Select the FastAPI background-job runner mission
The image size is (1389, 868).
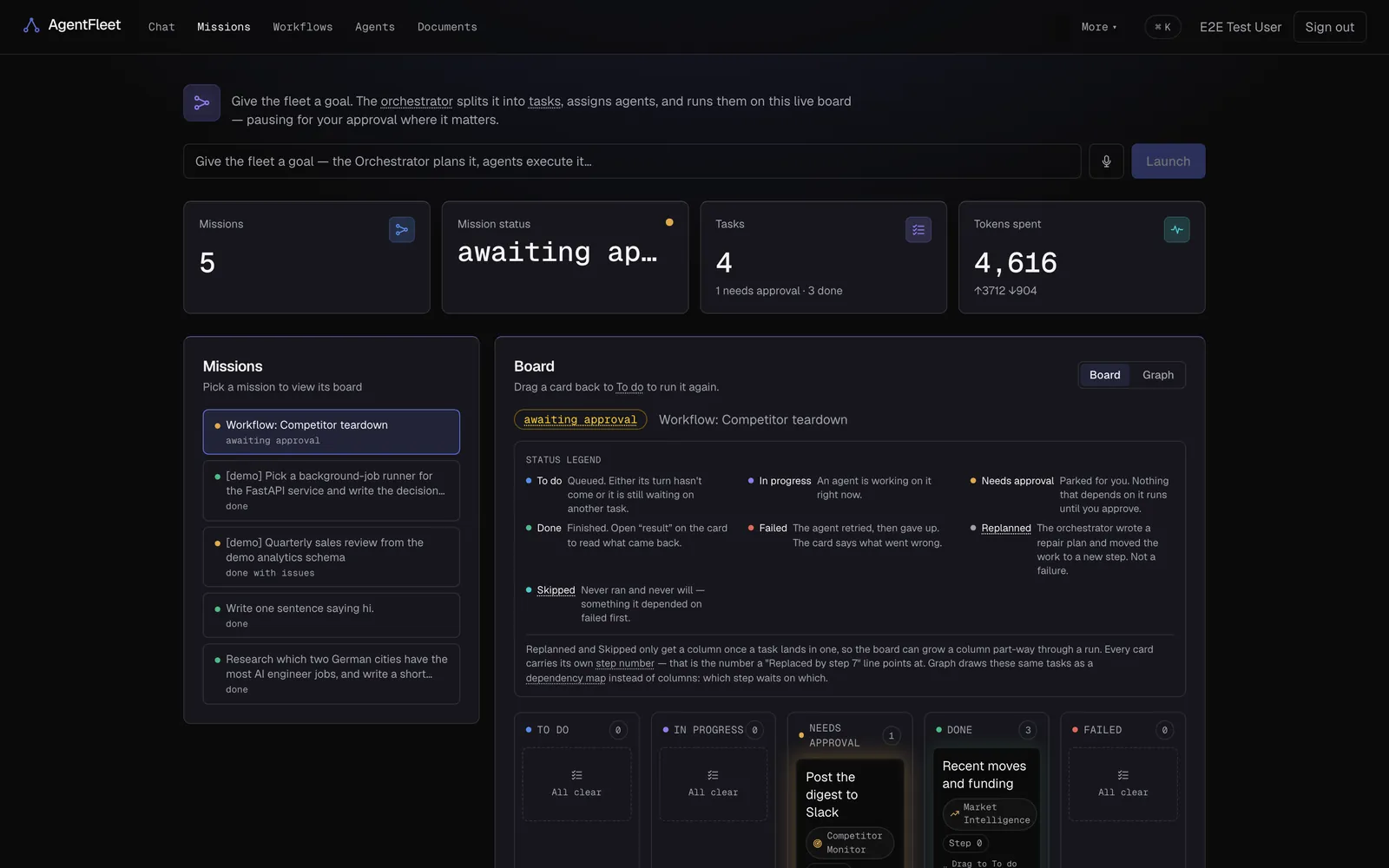tap(332, 490)
